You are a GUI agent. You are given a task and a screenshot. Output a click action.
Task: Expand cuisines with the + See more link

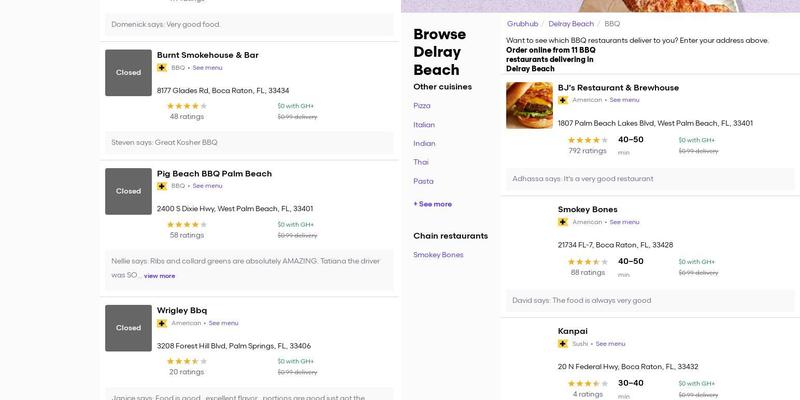tap(433, 204)
